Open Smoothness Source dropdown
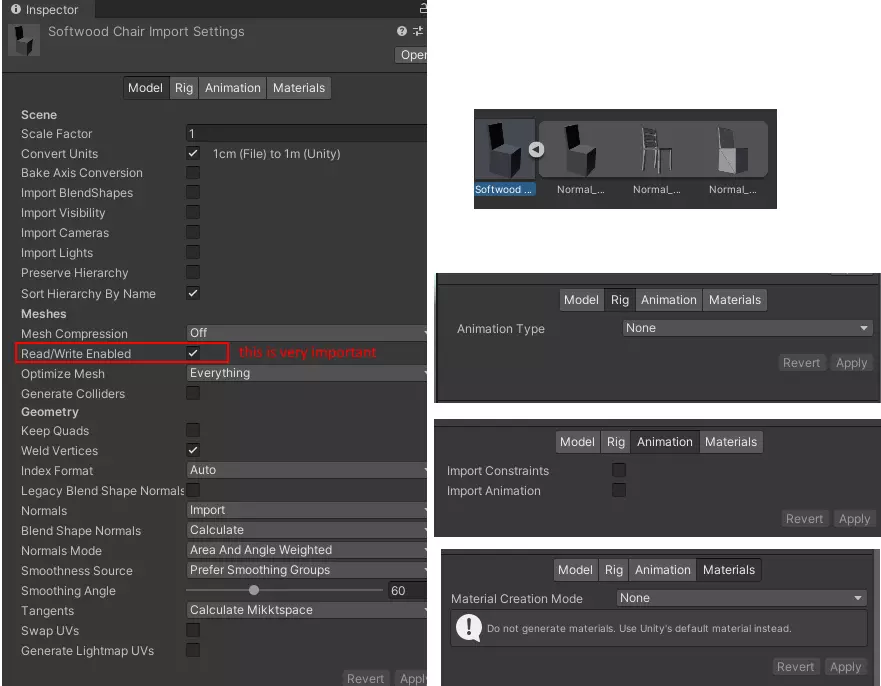The width and height of the screenshot is (881, 686). coord(307,570)
